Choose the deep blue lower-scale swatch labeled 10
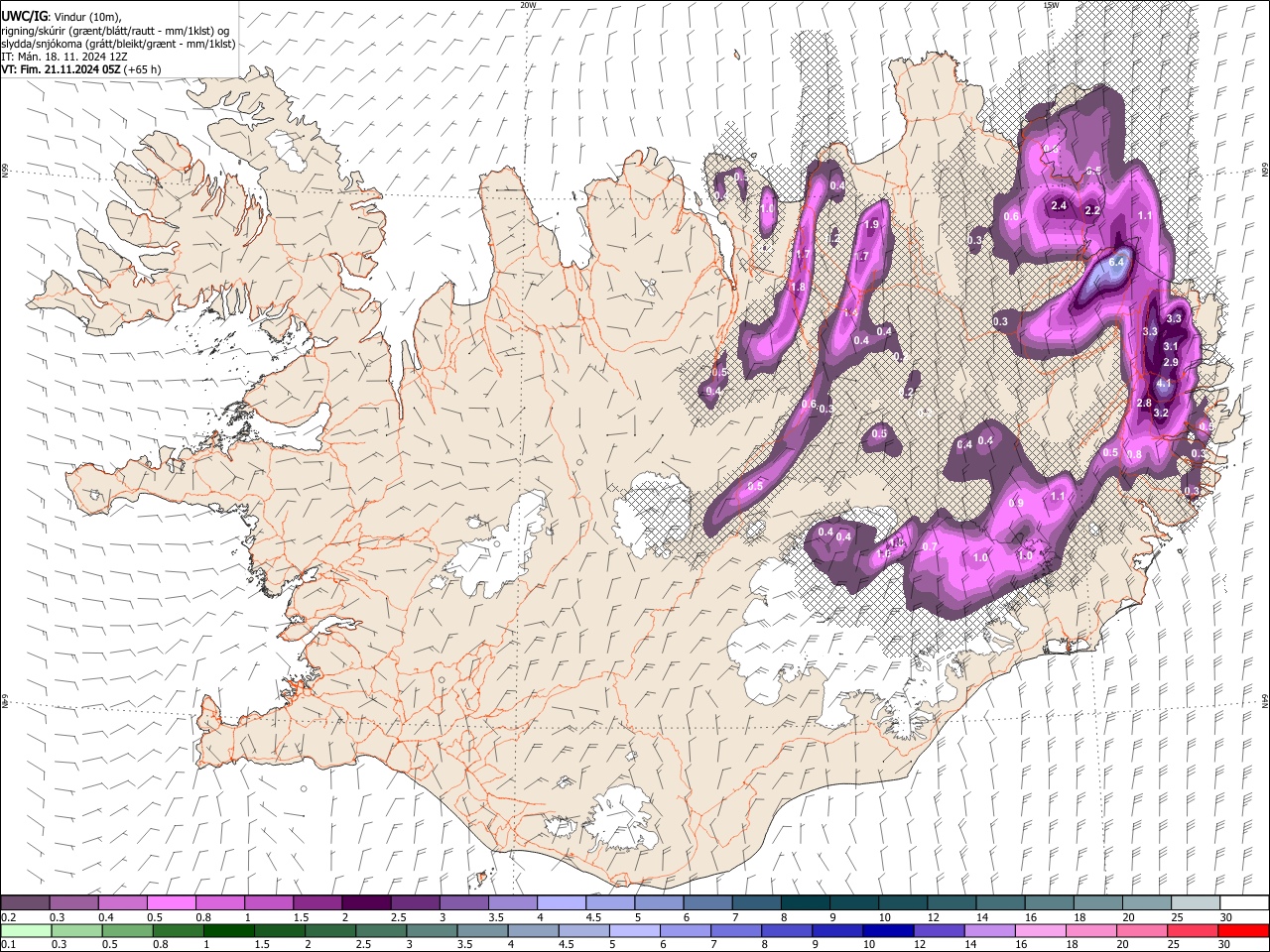 click(x=887, y=930)
